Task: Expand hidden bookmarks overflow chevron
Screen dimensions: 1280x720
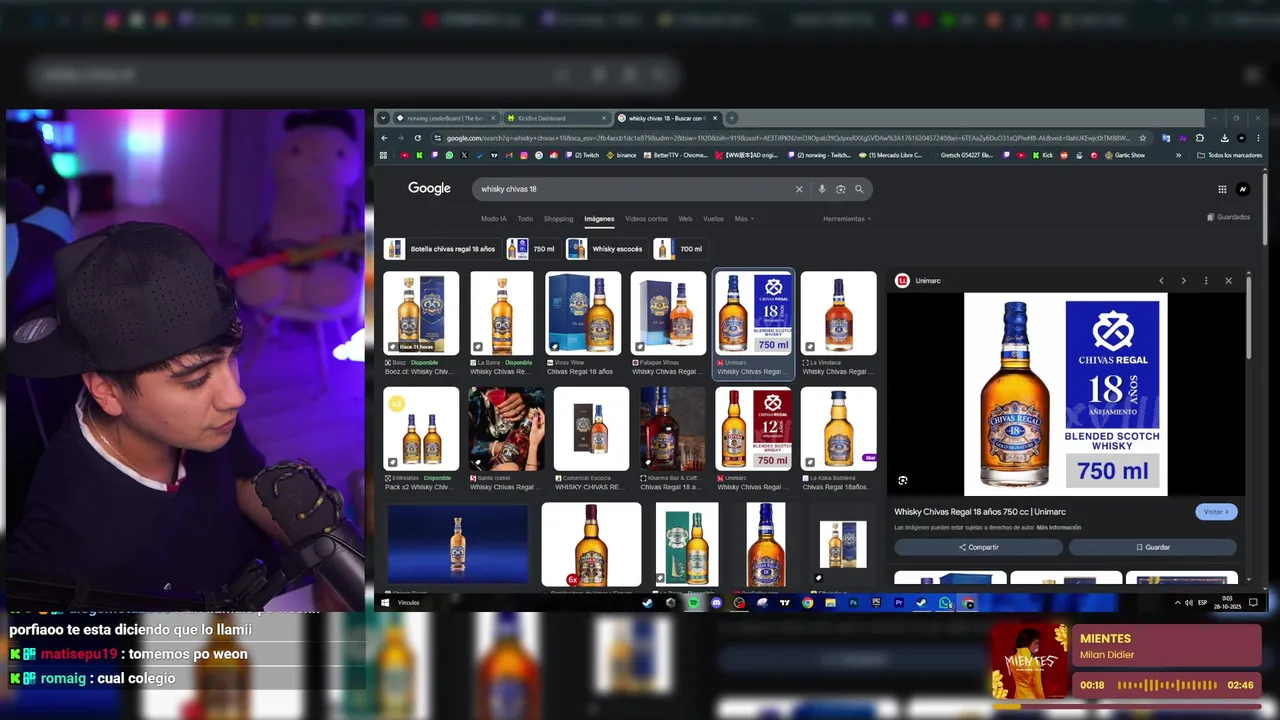Action: [x=1178, y=155]
